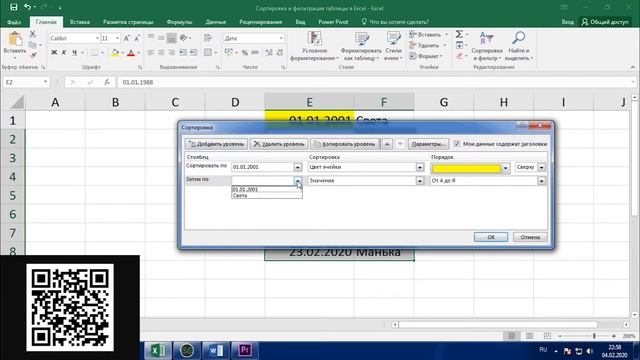Open Sort & Filter (Сортировка и фильтр)
This screenshot has height=360, width=640.
[x=487, y=46]
